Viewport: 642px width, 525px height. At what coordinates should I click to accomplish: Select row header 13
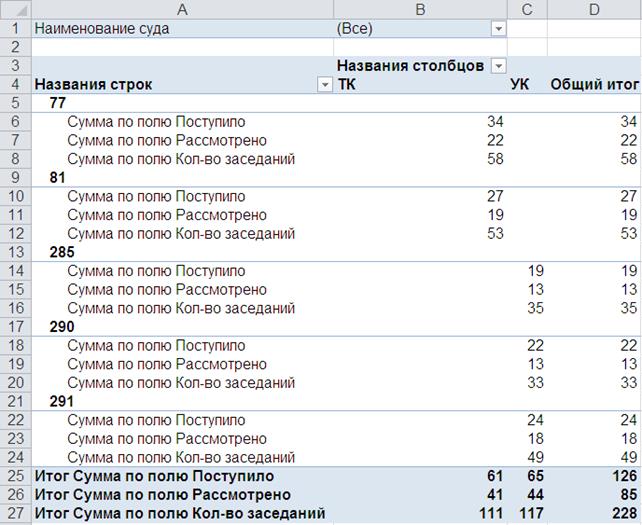[16, 252]
